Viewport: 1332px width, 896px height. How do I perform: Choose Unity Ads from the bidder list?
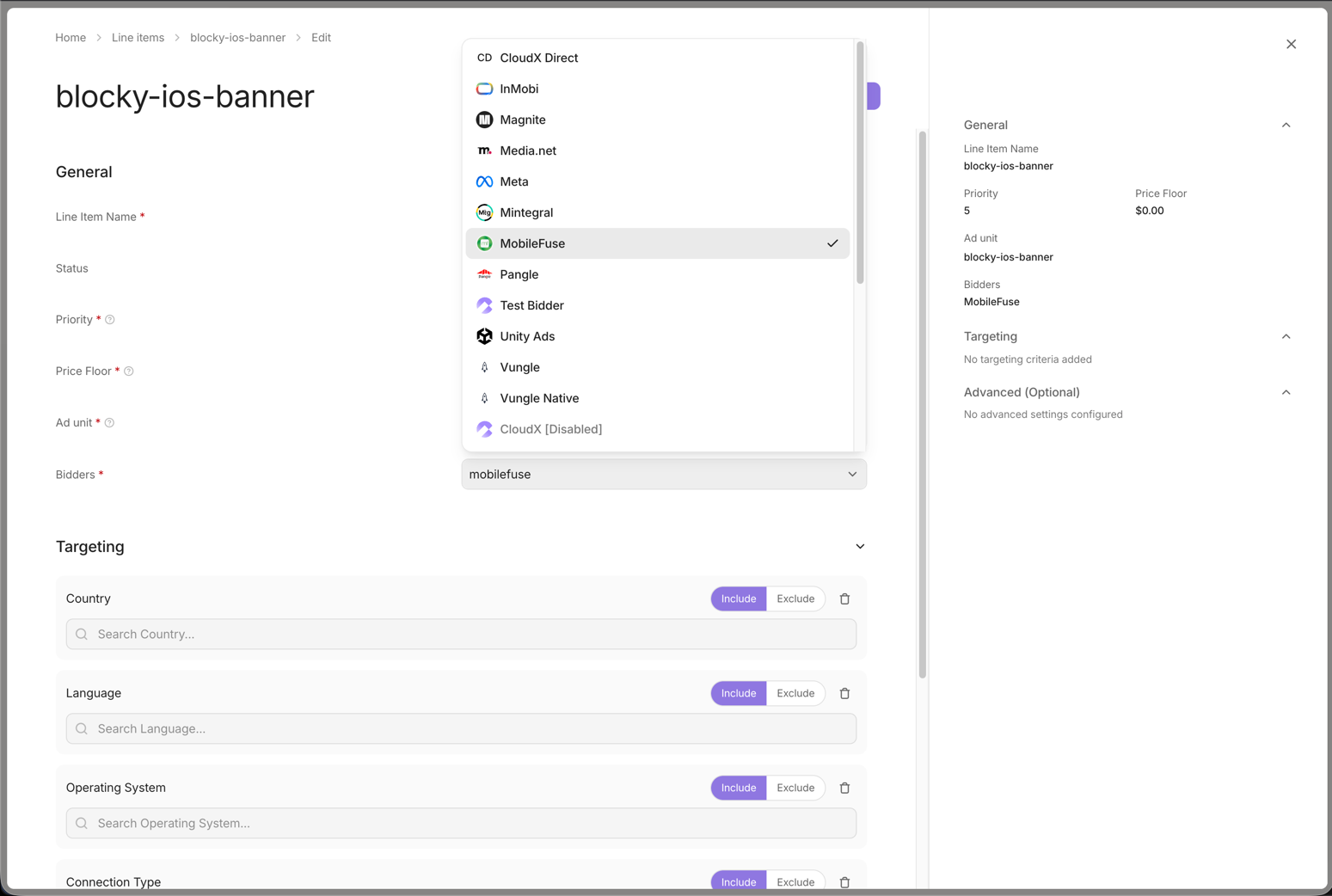tap(658, 336)
